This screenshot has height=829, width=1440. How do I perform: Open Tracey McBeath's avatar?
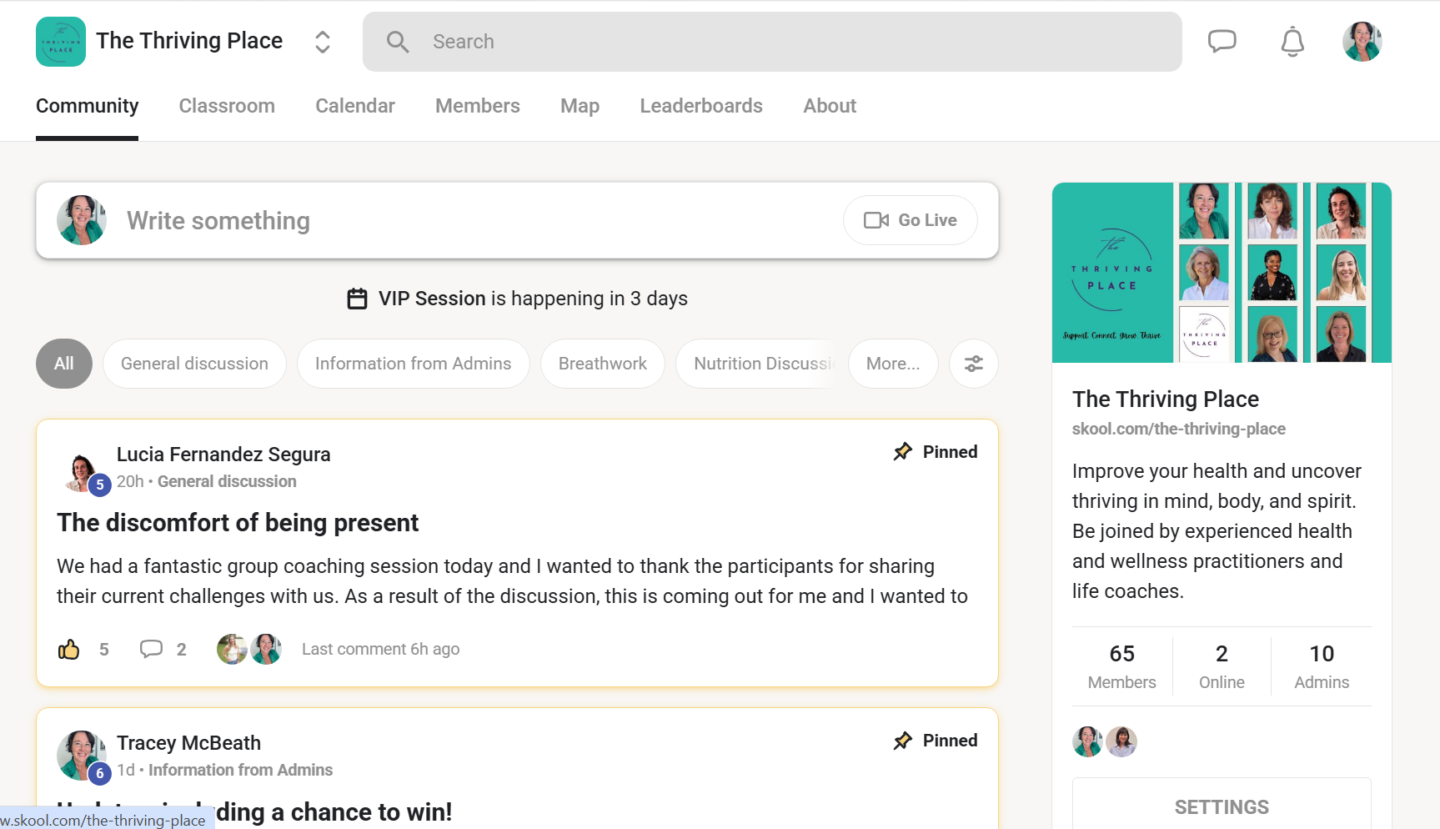(x=82, y=755)
